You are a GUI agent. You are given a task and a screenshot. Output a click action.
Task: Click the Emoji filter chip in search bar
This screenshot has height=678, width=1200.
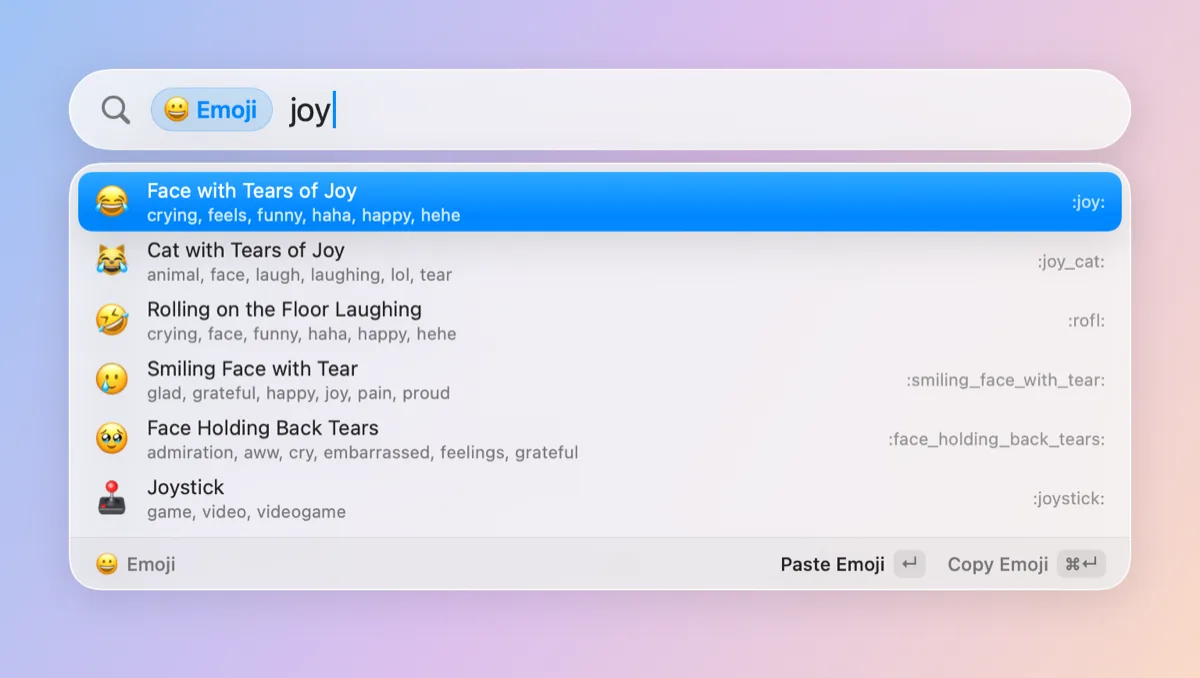212,110
